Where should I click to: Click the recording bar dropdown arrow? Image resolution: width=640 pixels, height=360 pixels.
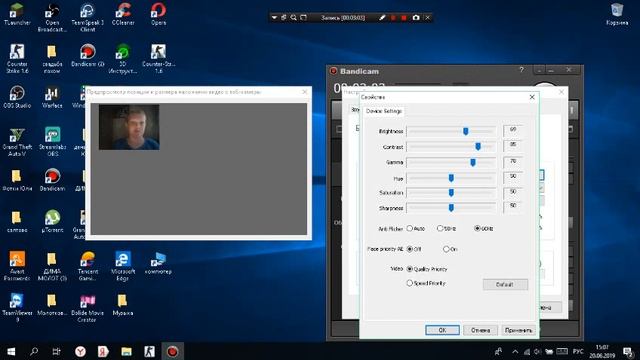coord(274,18)
